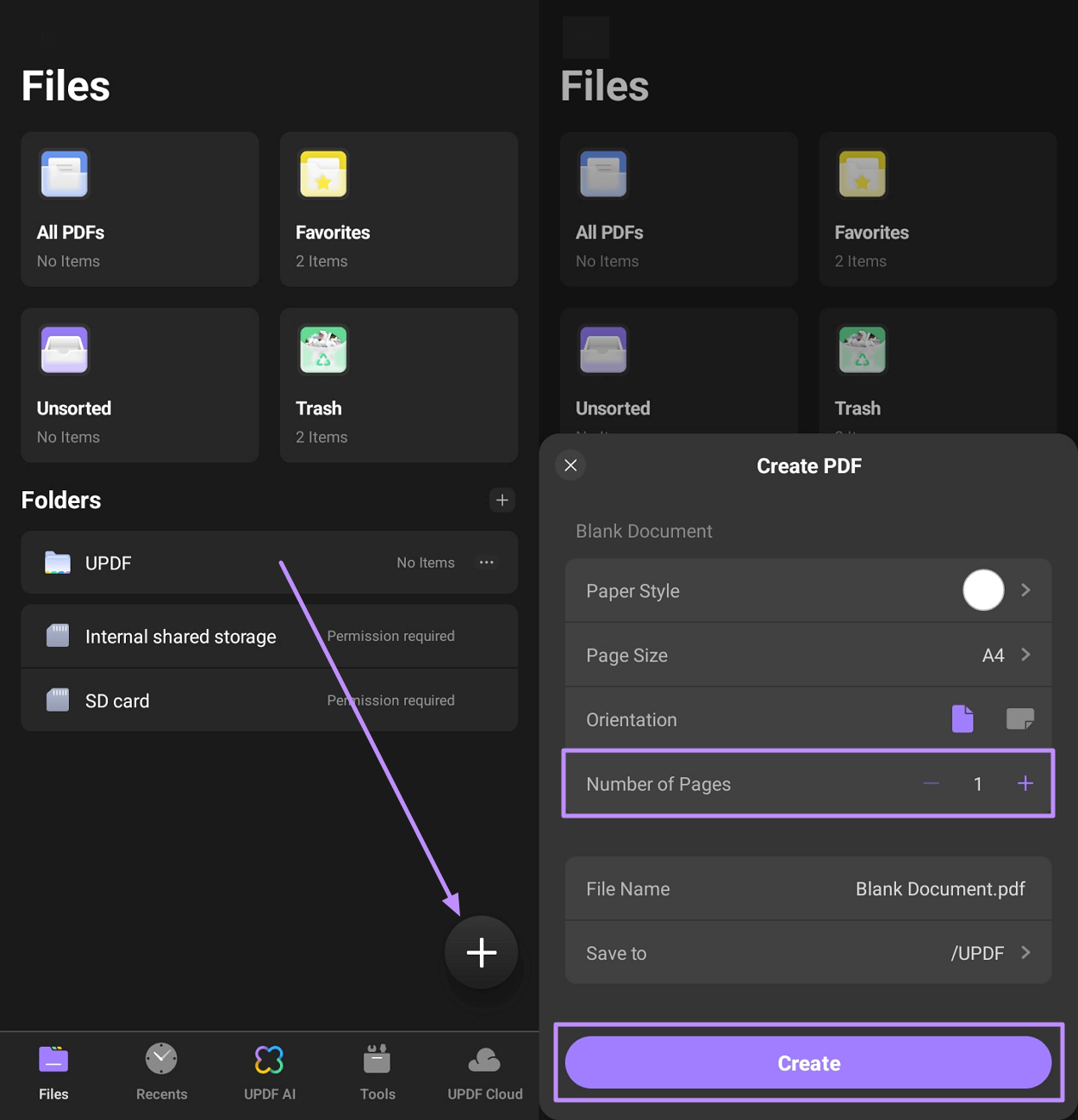This screenshot has width=1078, height=1120.
Task: Switch to the Recents tab
Action: [x=161, y=1071]
